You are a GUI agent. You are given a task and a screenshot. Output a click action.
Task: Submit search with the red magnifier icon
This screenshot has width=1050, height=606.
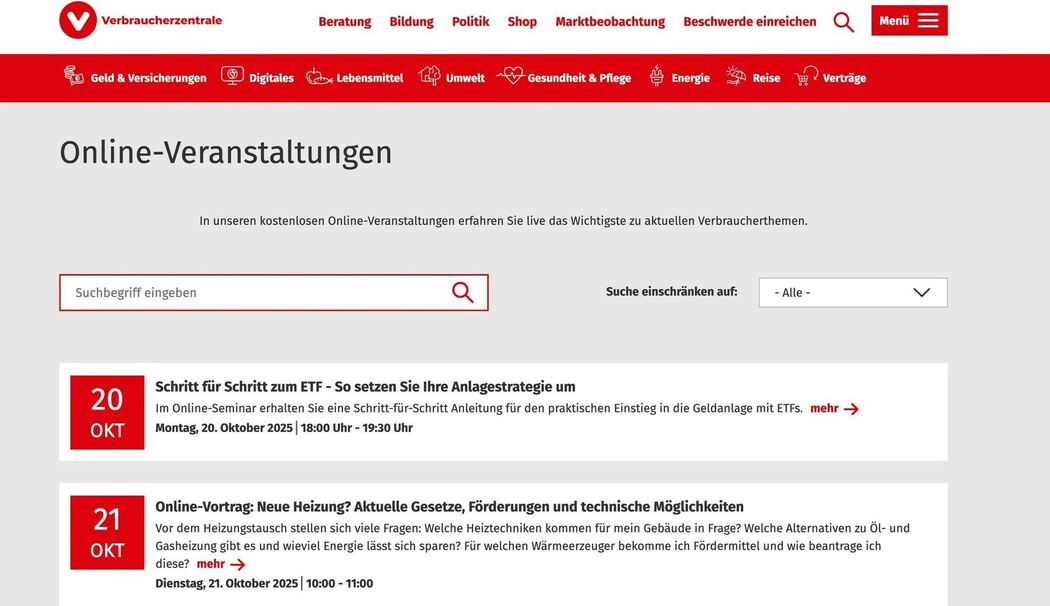[x=462, y=293]
